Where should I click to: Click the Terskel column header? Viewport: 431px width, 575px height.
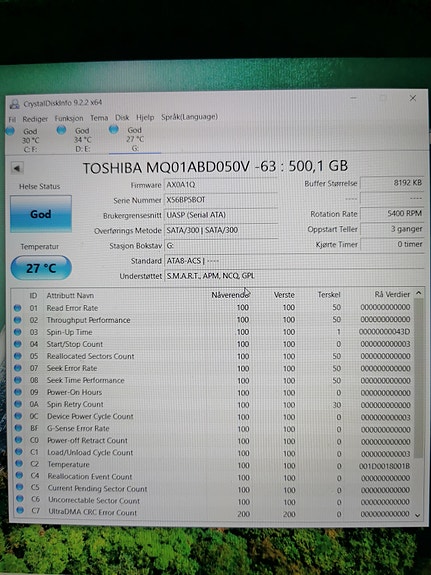329,294
